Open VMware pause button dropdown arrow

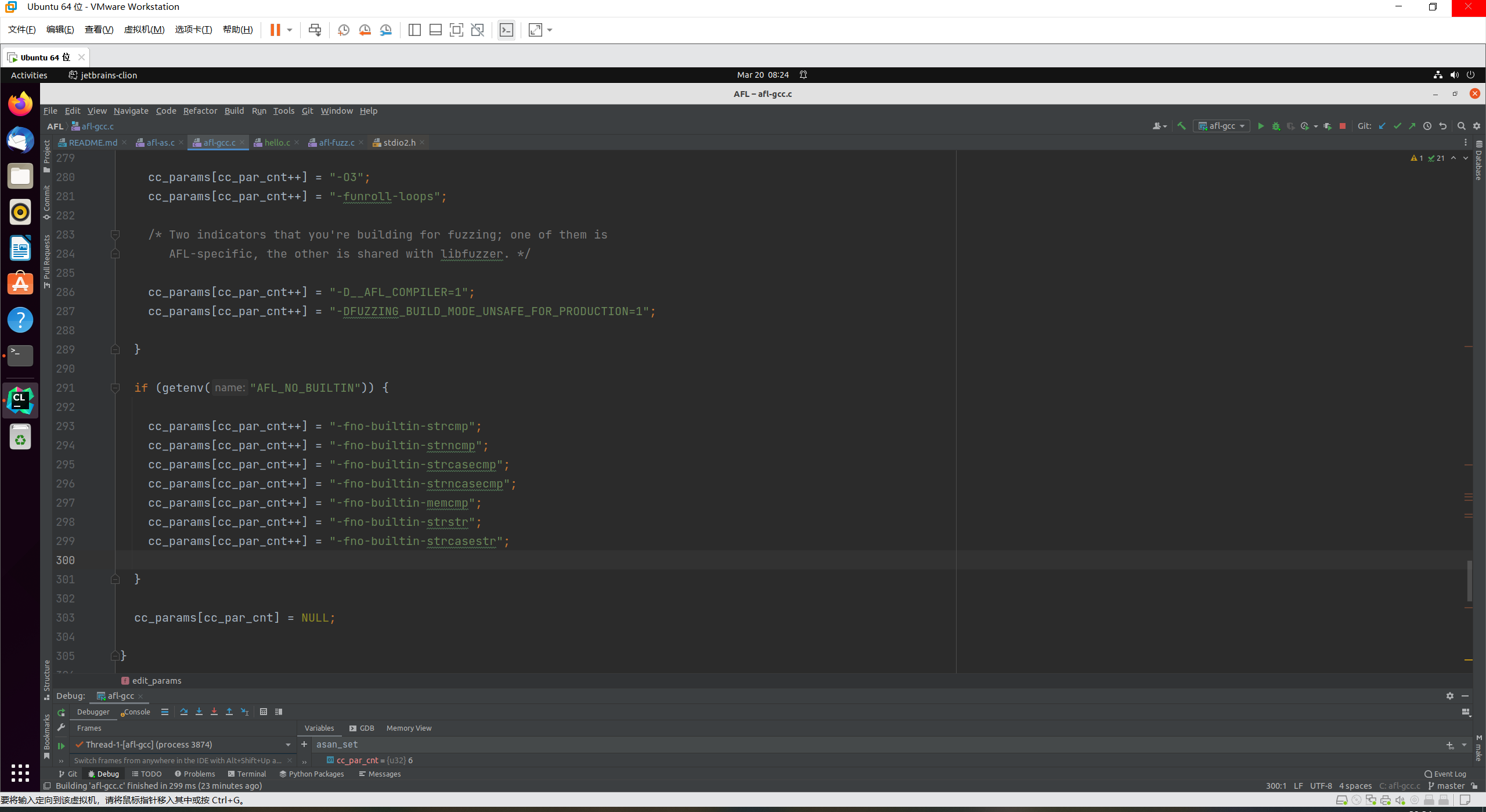pos(289,30)
